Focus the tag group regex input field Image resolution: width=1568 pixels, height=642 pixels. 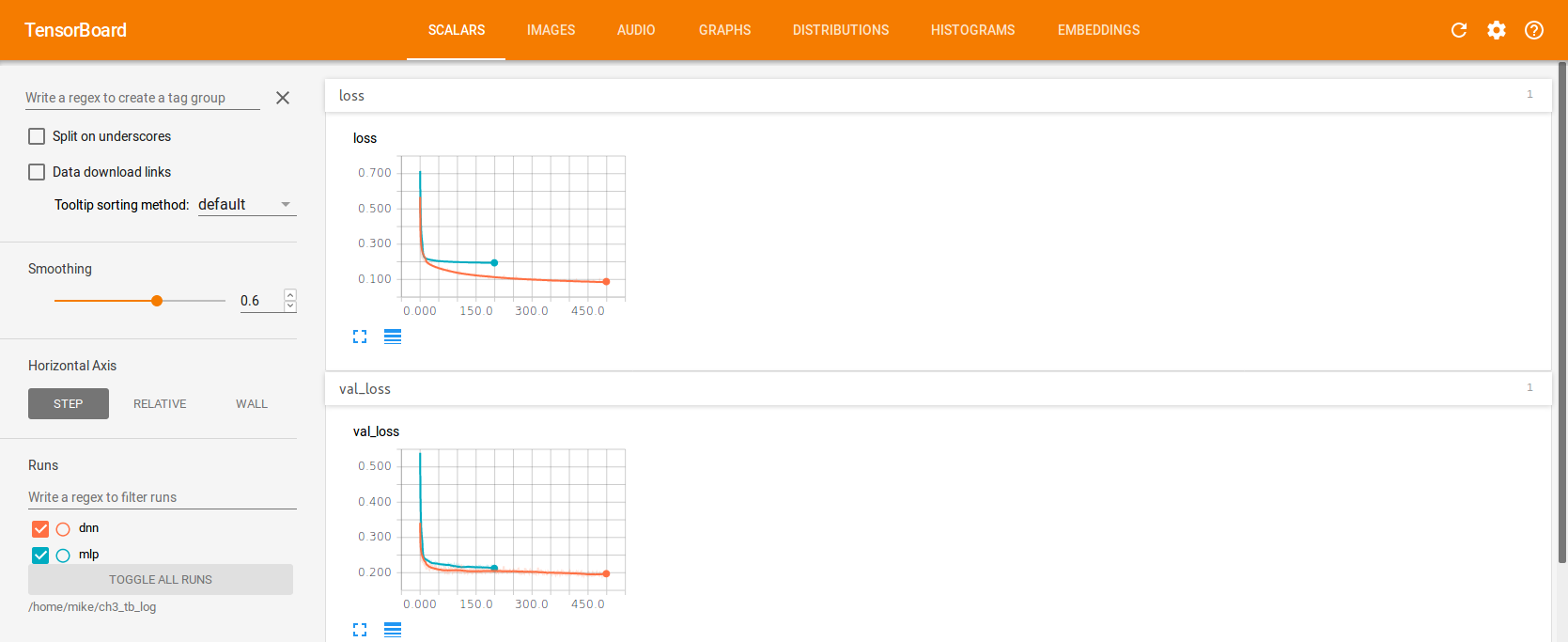[x=143, y=98]
